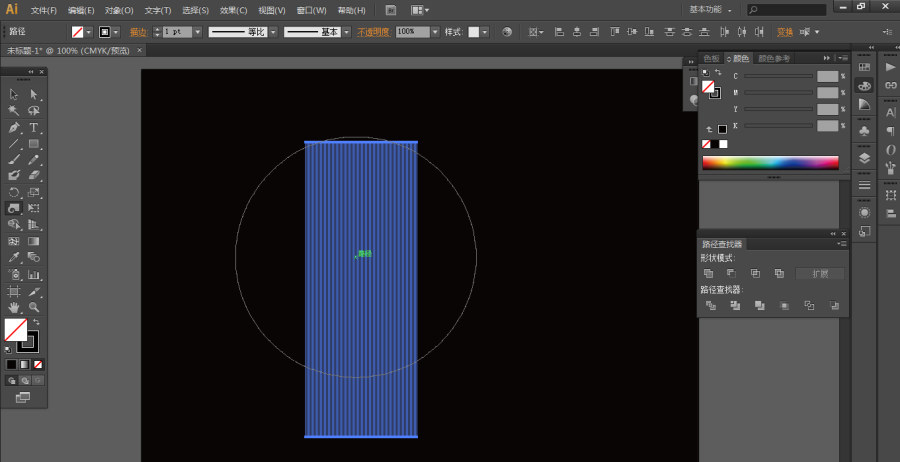Set paint mode to None in toolbox

[x=38, y=364]
